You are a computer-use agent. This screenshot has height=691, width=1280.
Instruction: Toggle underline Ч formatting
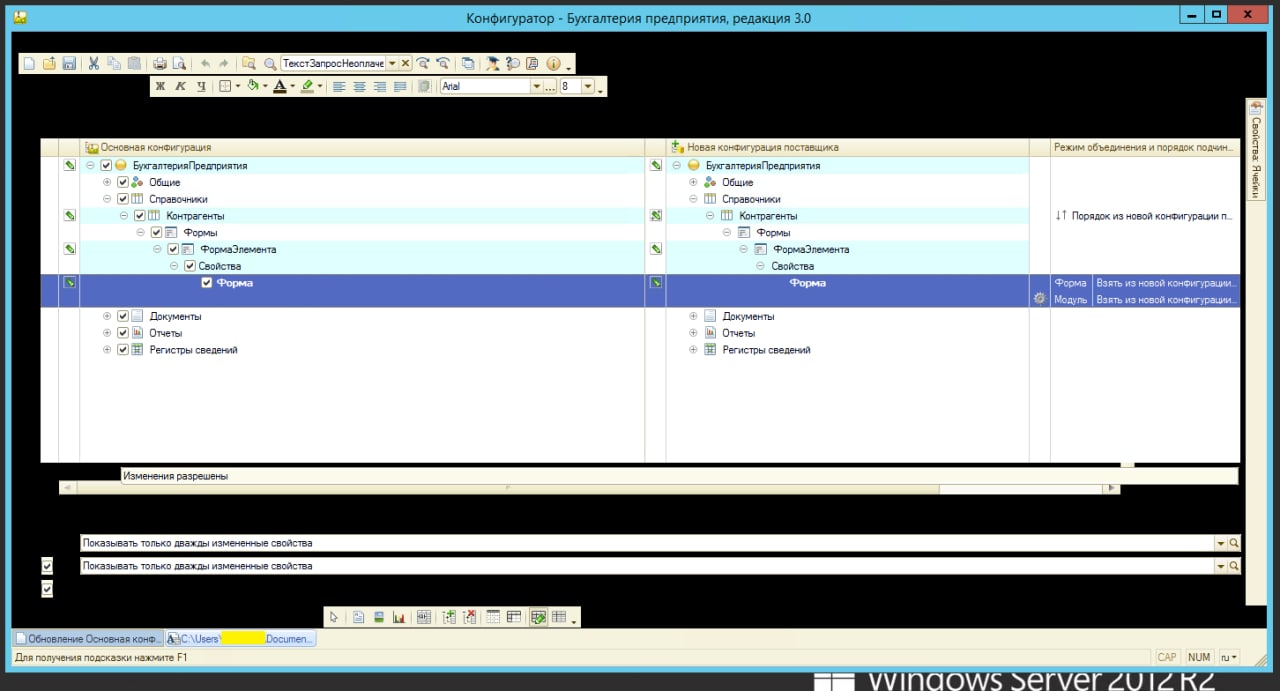click(200, 86)
